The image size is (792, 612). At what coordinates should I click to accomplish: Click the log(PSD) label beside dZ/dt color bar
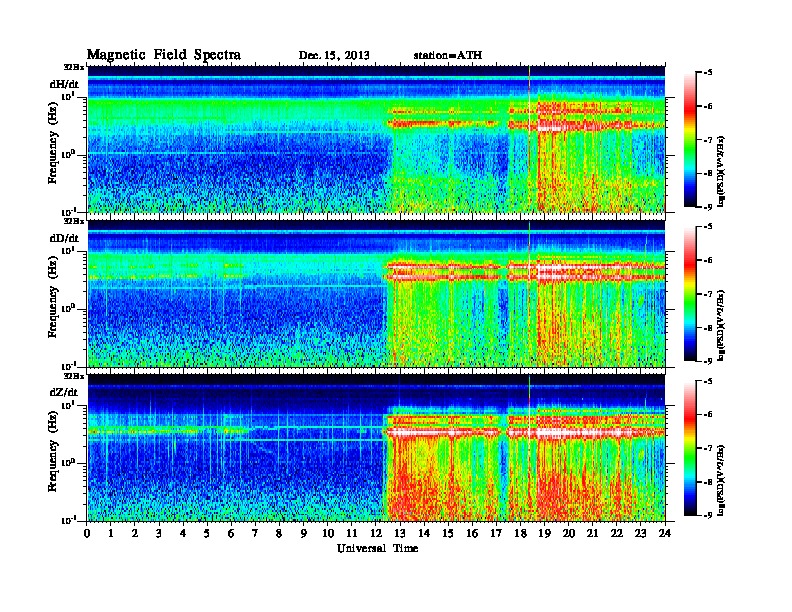[722, 480]
